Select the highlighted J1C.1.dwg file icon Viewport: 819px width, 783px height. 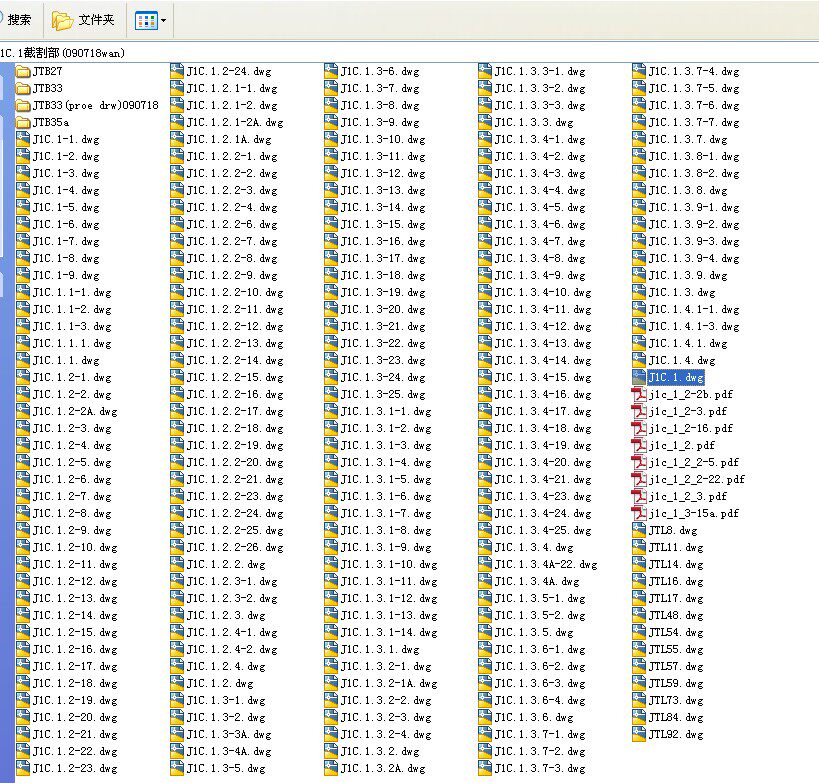[639, 377]
